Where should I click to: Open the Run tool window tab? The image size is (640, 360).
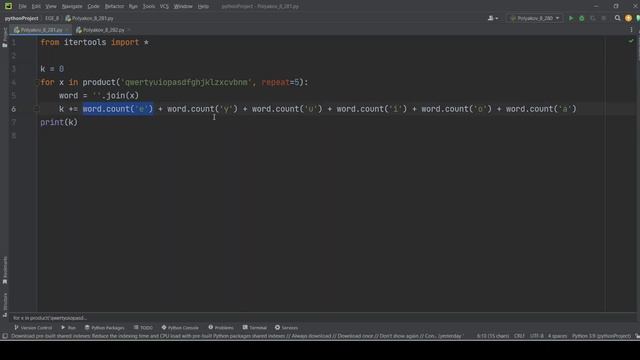pyautogui.click(x=68, y=328)
